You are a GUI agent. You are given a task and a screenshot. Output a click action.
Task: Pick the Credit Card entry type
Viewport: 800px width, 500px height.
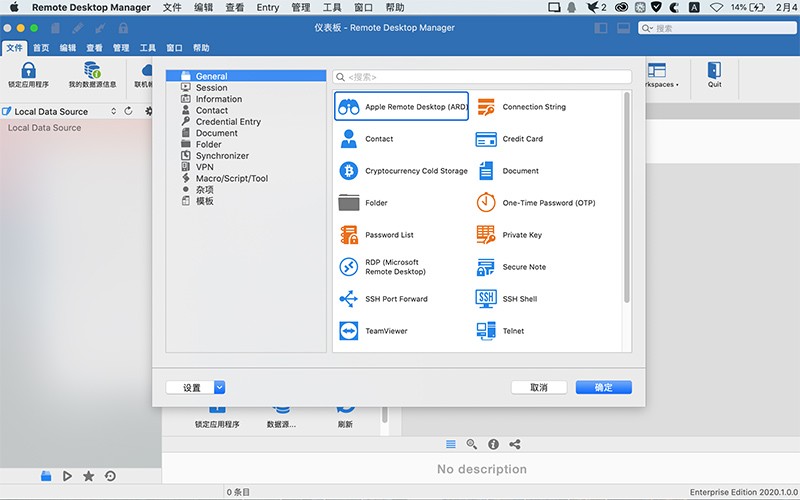click(509, 139)
